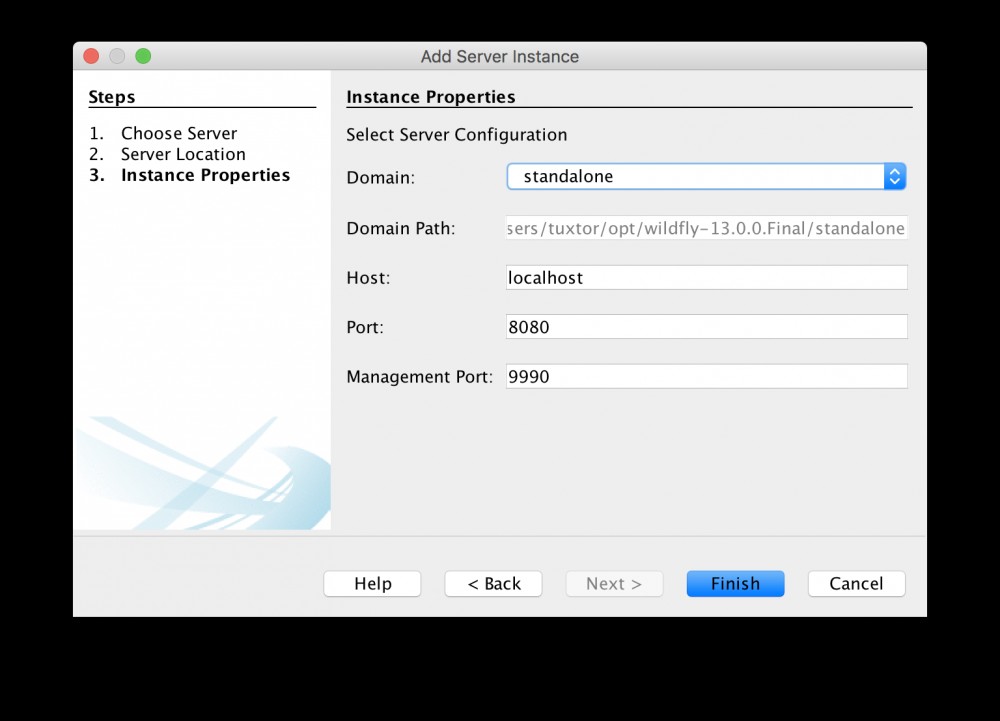Select "standalone" from the Domain combo box
The height and width of the screenshot is (721, 1000).
[x=700, y=176]
